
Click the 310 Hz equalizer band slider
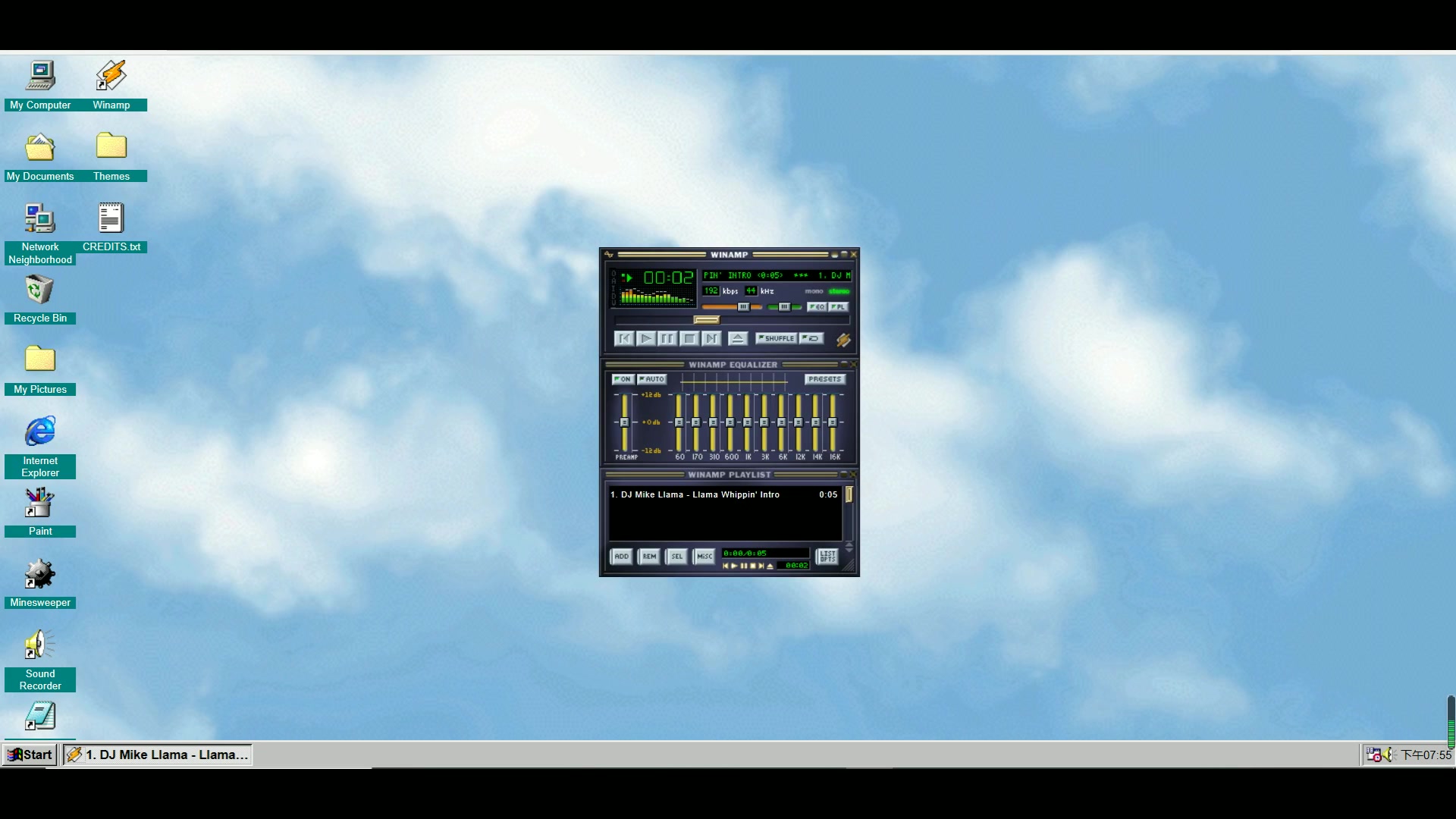(713, 422)
